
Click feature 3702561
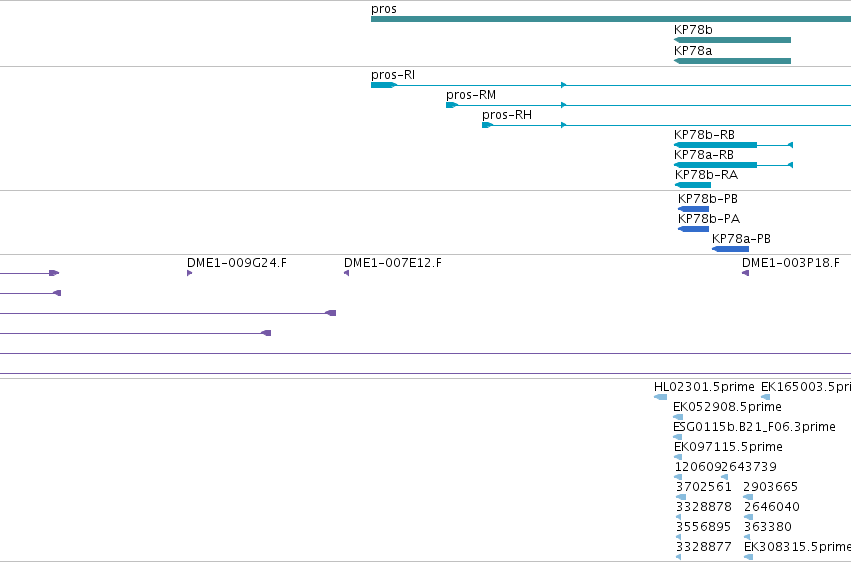(x=681, y=497)
